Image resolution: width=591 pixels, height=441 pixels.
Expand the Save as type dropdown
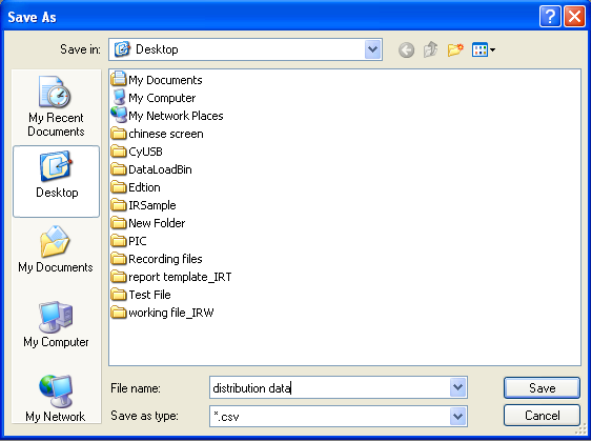[x=458, y=416]
